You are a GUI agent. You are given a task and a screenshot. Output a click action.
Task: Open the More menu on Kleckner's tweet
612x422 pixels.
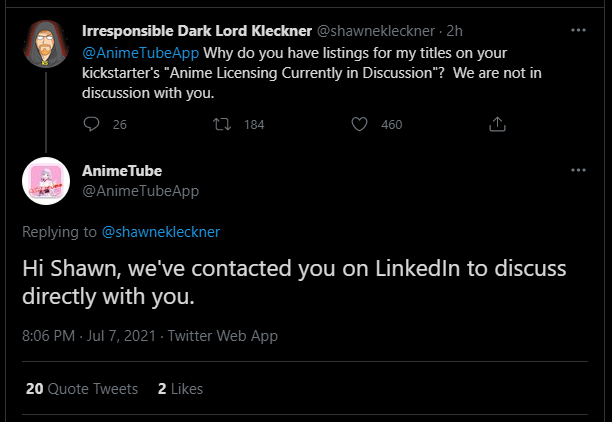click(x=577, y=31)
